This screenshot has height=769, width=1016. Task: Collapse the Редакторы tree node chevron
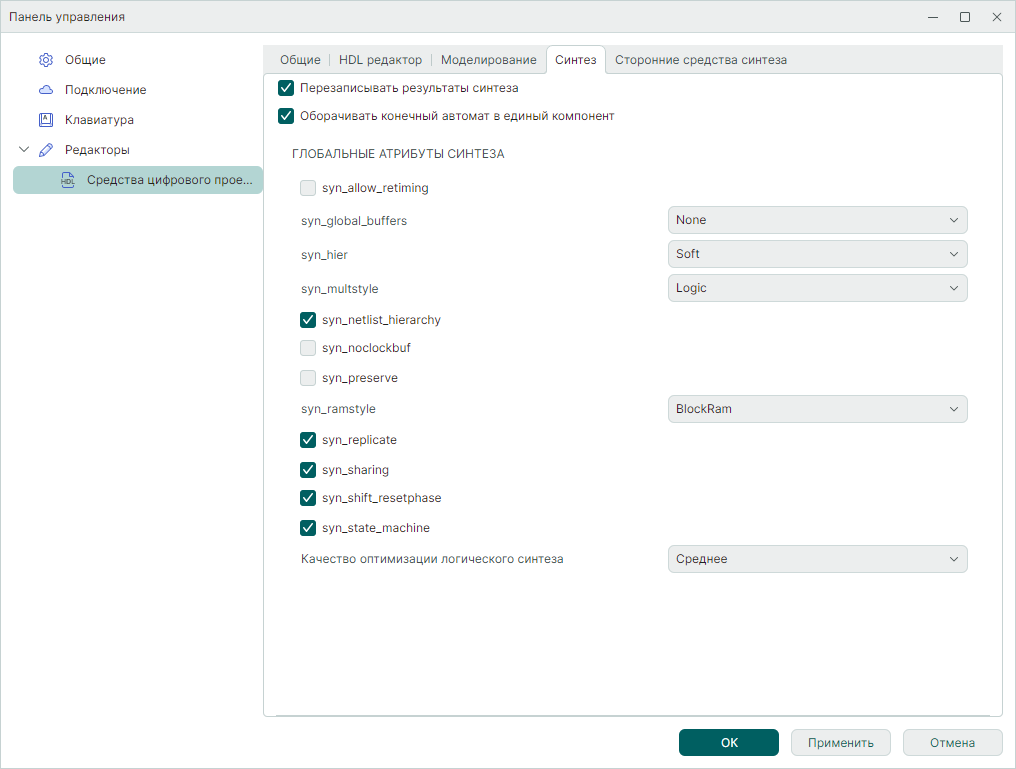click(25, 150)
